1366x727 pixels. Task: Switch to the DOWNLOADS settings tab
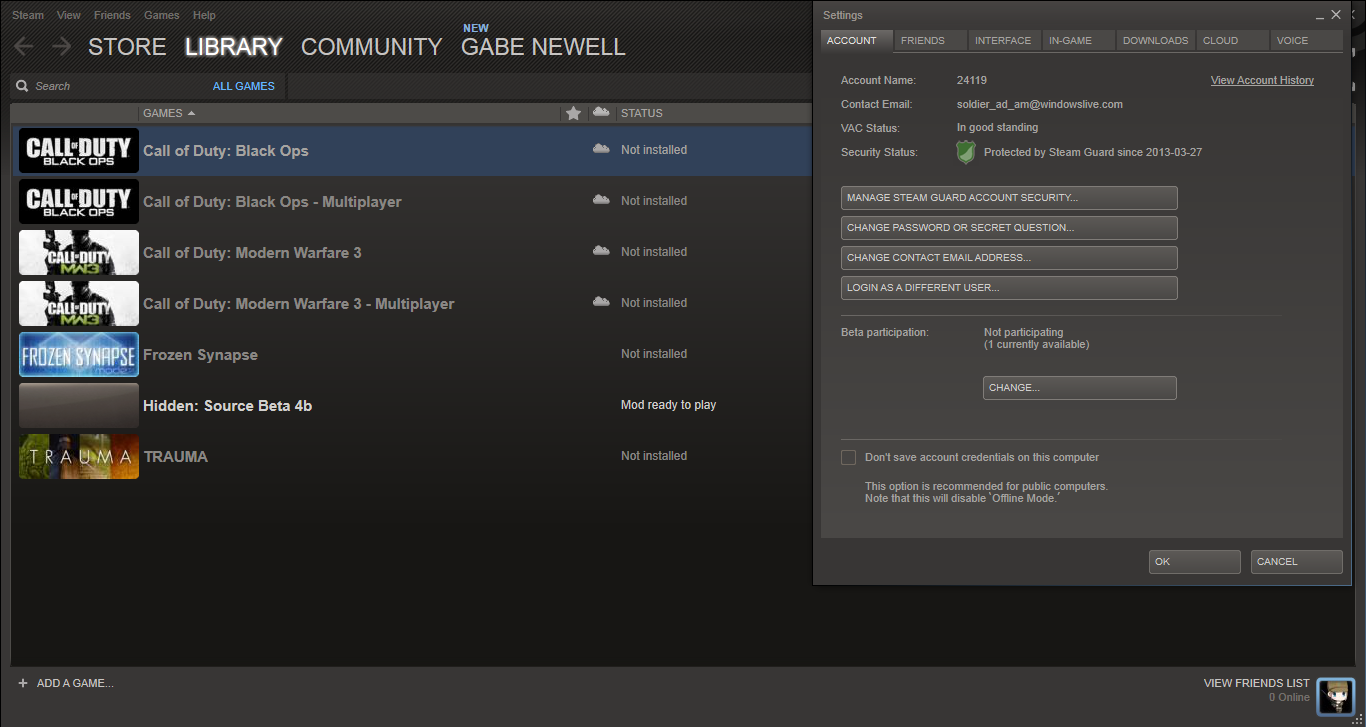tap(1155, 41)
